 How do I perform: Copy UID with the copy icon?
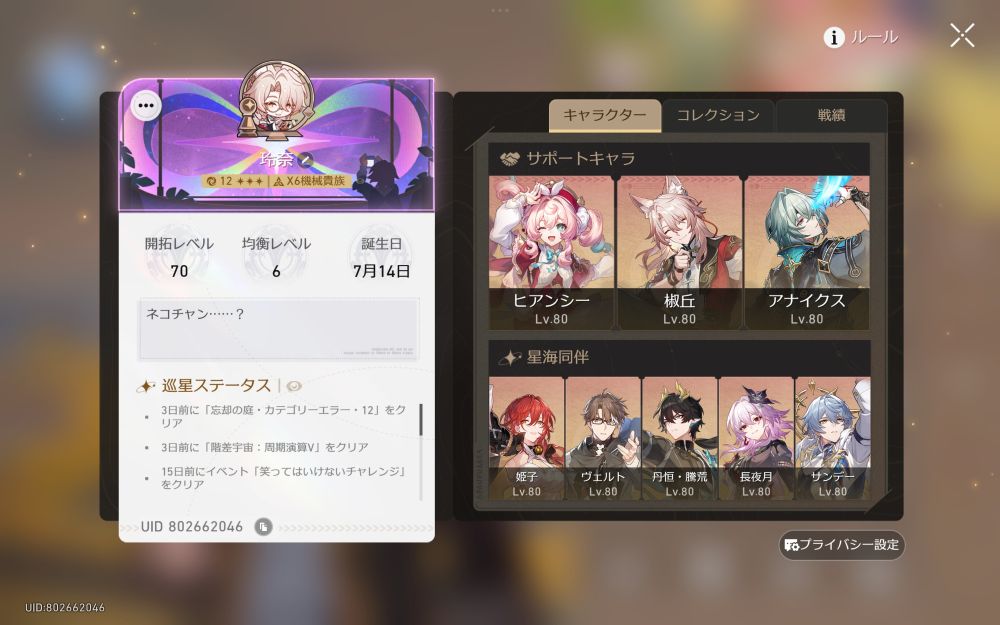tap(263, 527)
